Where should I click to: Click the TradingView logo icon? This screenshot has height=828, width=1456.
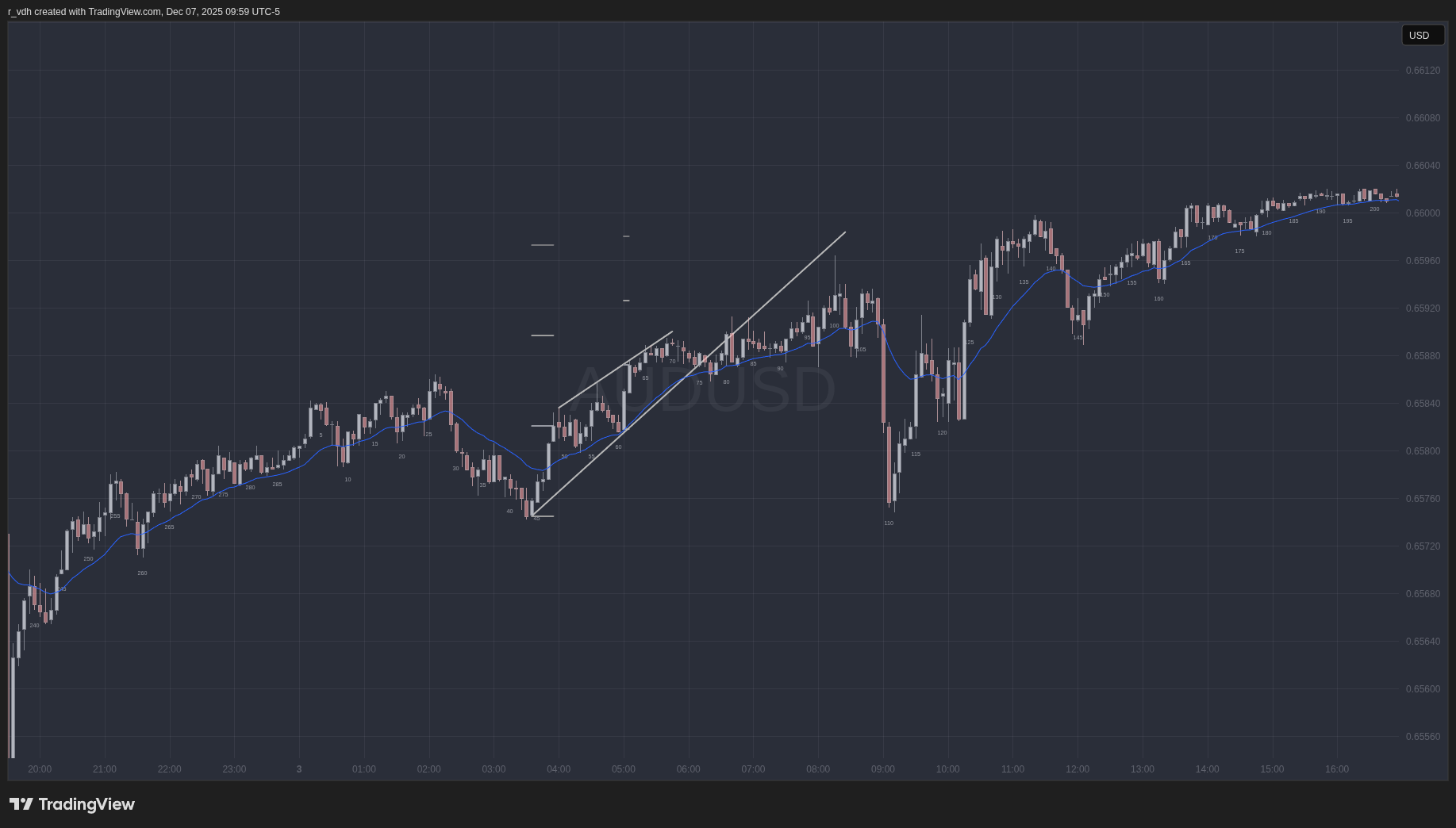21,804
